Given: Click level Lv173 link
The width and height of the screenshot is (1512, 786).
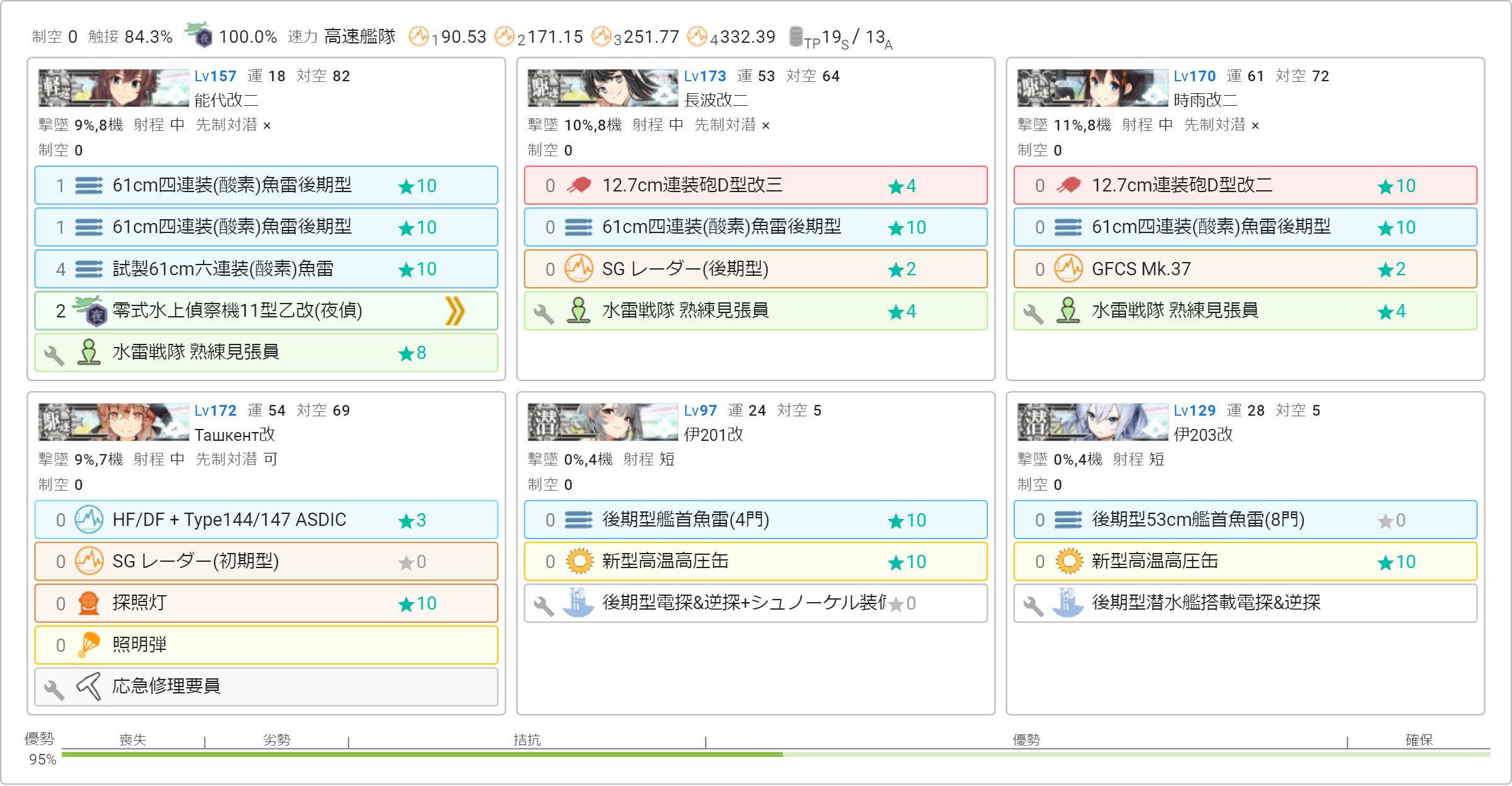Looking at the screenshot, I should click(x=704, y=76).
